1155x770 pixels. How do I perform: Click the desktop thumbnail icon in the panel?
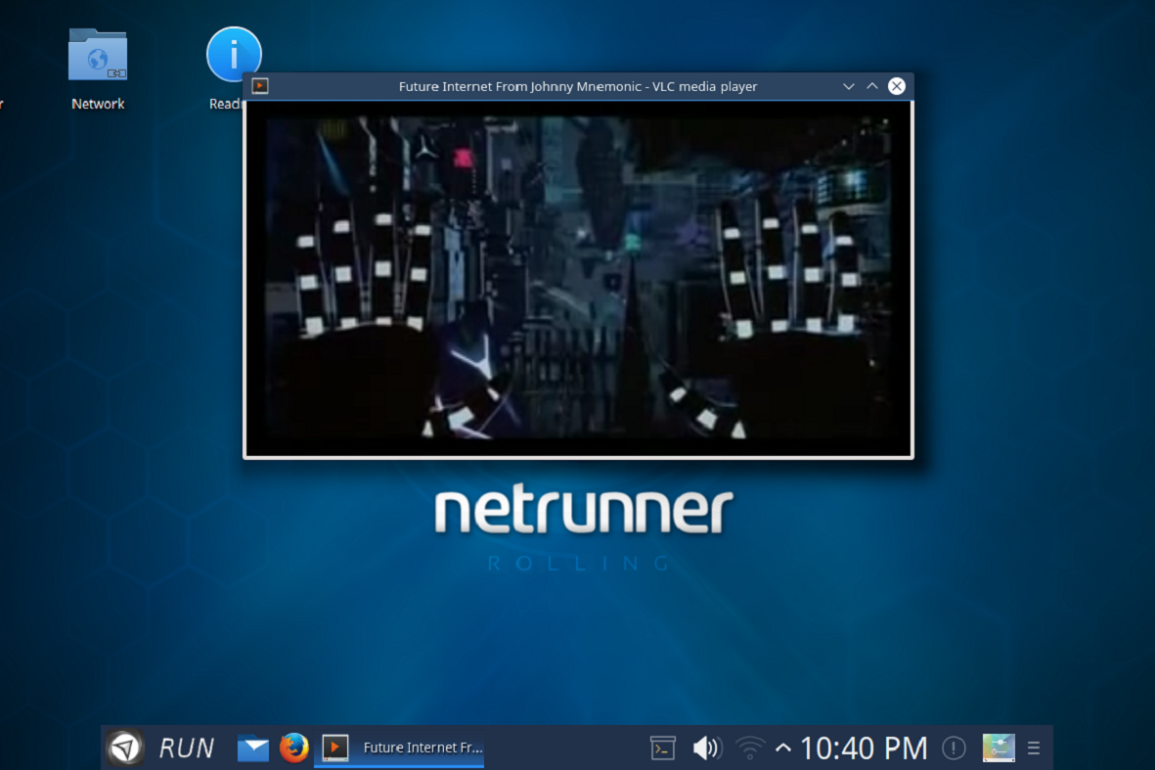pos(999,748)
